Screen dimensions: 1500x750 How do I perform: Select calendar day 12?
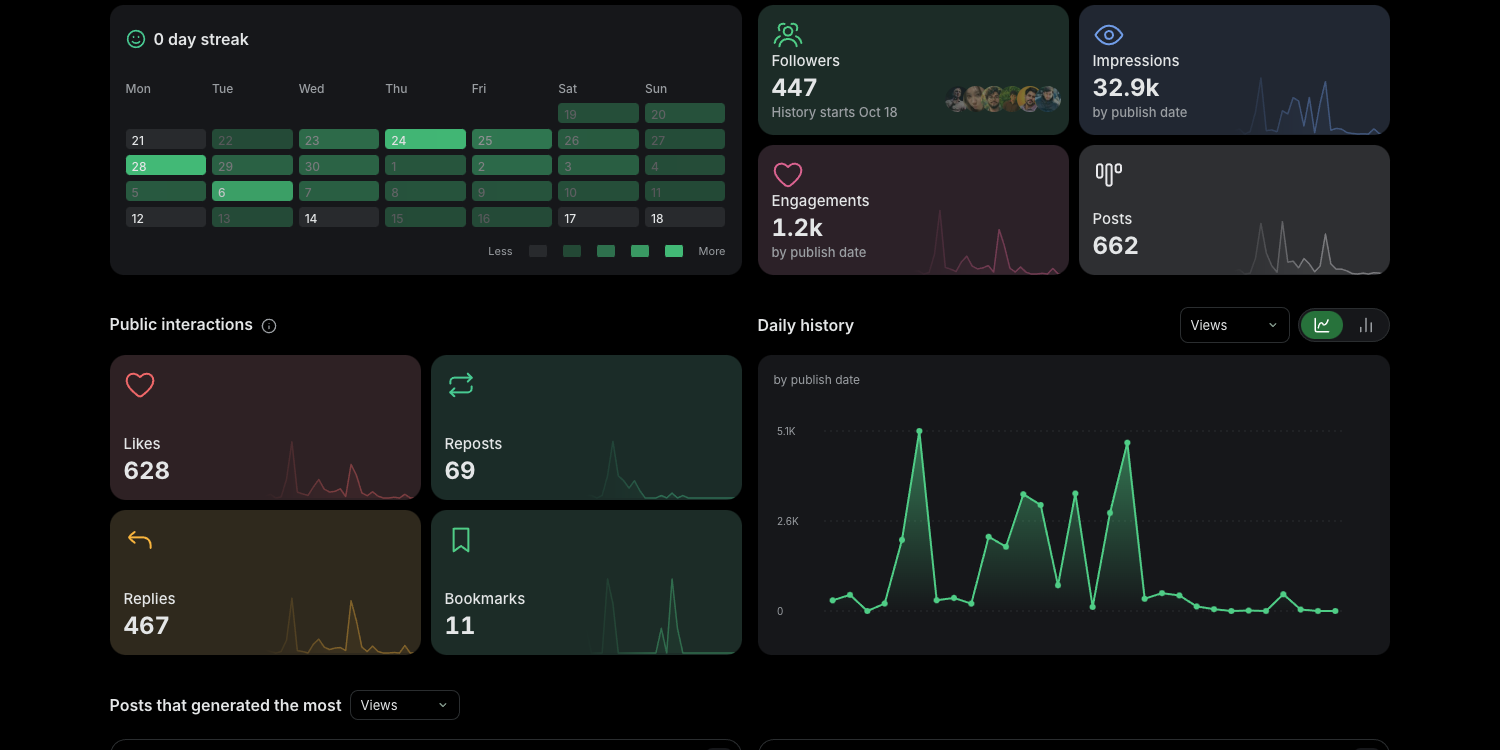(x=166, y=217)
